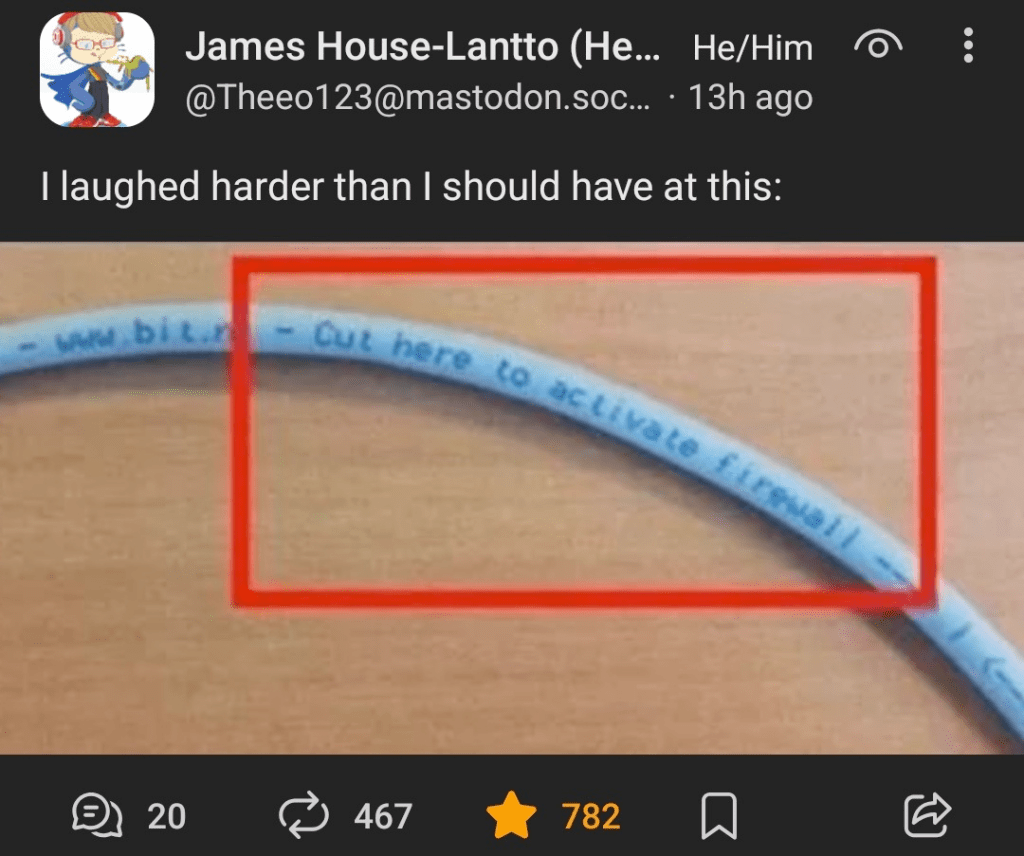The image size is (1024, 856).
Task: Boost the post with the arrows icon
Action: coord(304,816)
